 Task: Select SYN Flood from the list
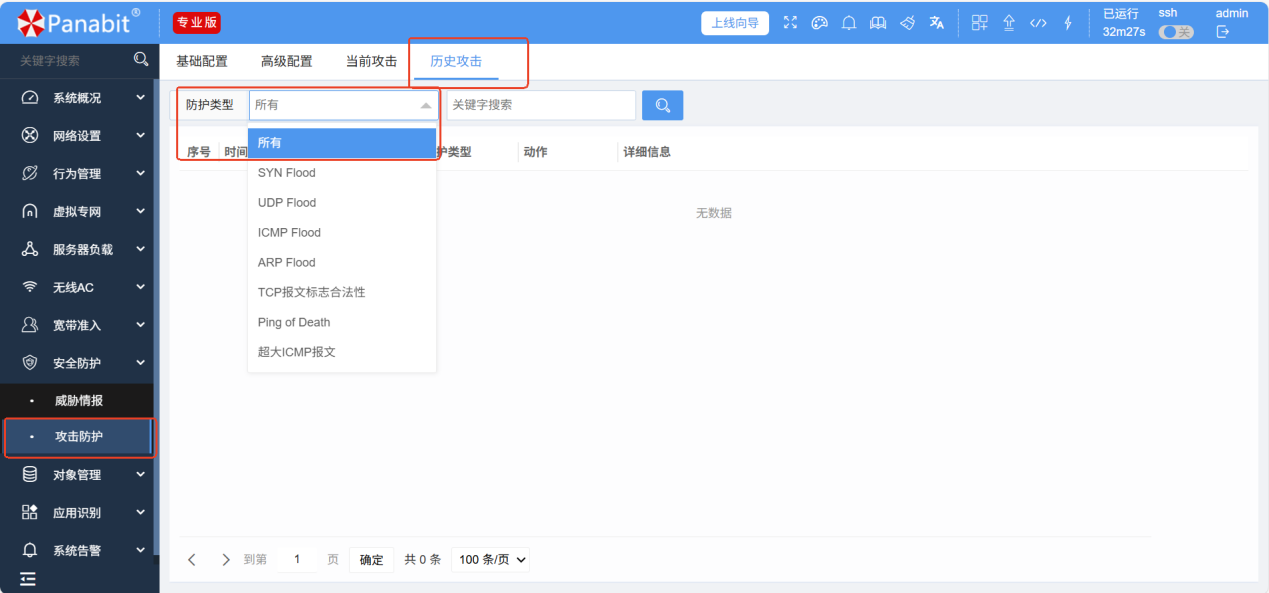click(287, 173)
